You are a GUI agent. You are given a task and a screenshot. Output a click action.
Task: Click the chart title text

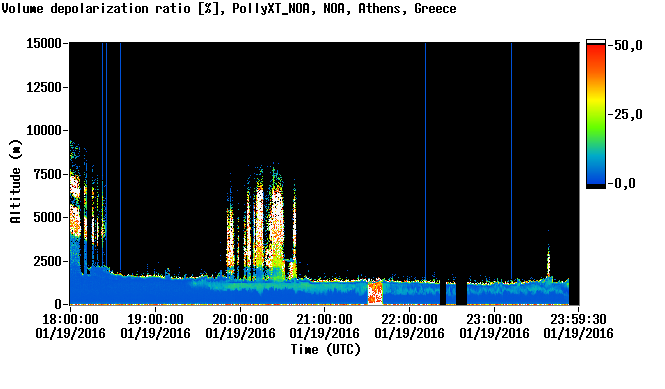tap(229, 9)
